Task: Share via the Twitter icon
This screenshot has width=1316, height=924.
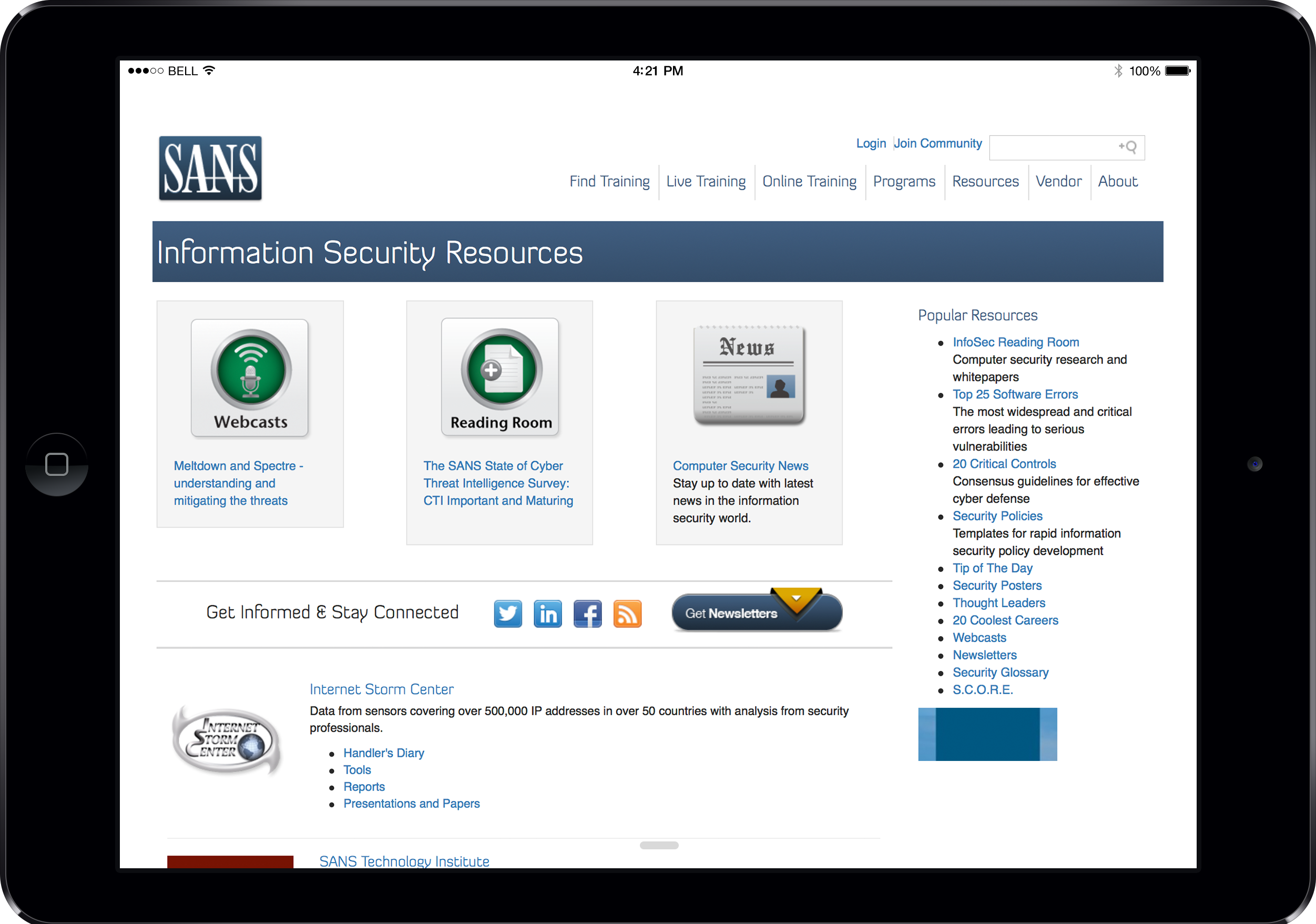Action: tap(508, 613)
